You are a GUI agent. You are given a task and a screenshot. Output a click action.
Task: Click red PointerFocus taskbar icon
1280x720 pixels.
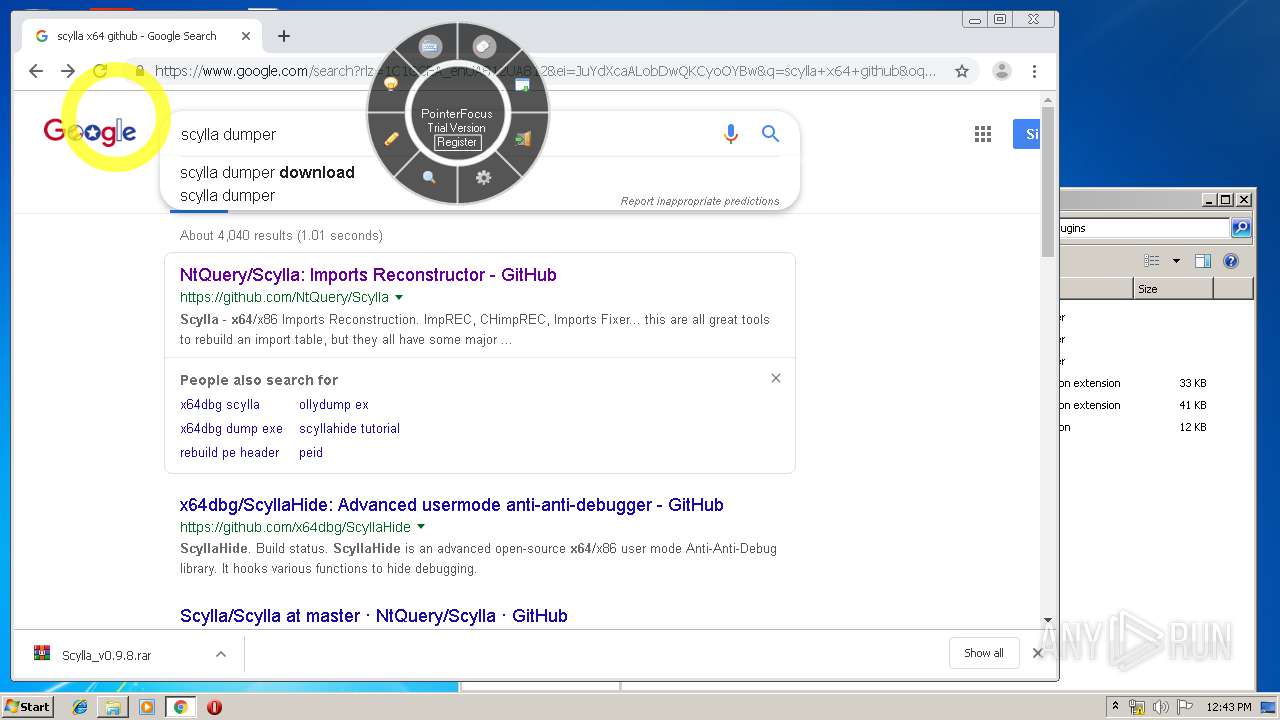[x=214, y=707]
